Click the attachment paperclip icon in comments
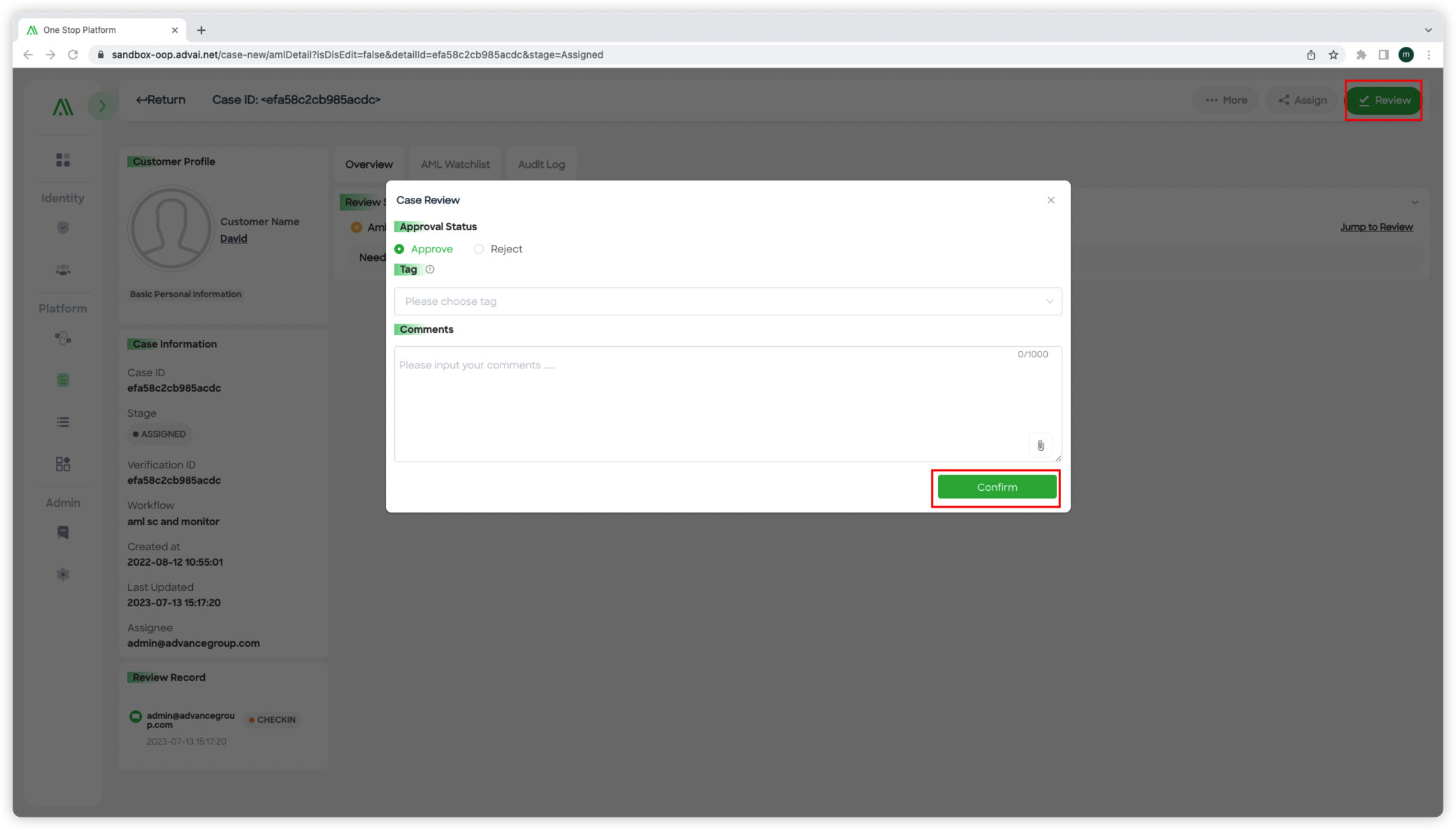The image size is (1456, 830). pos(1040,445)
